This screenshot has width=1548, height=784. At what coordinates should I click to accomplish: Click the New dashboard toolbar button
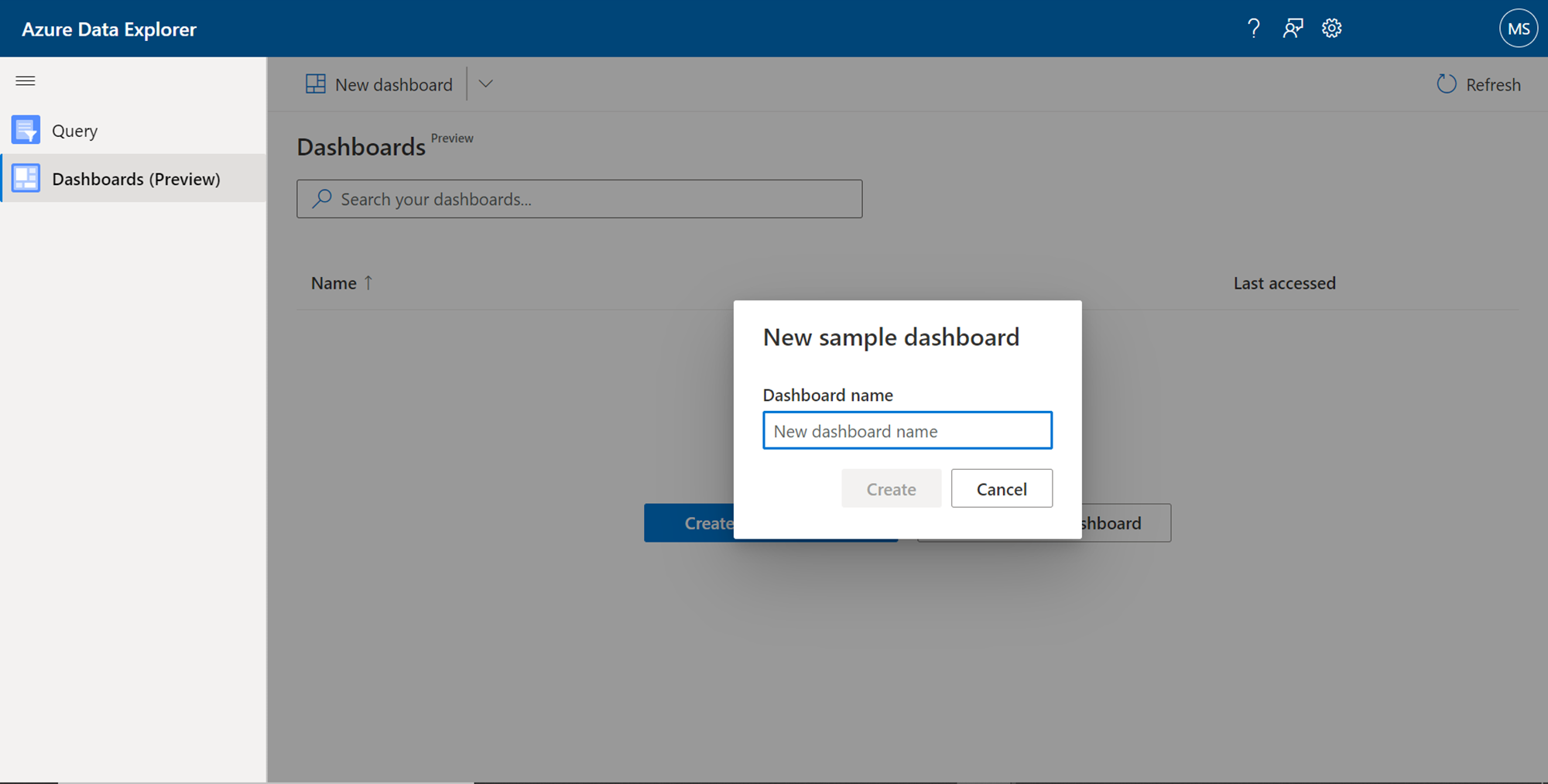(379, 84)
